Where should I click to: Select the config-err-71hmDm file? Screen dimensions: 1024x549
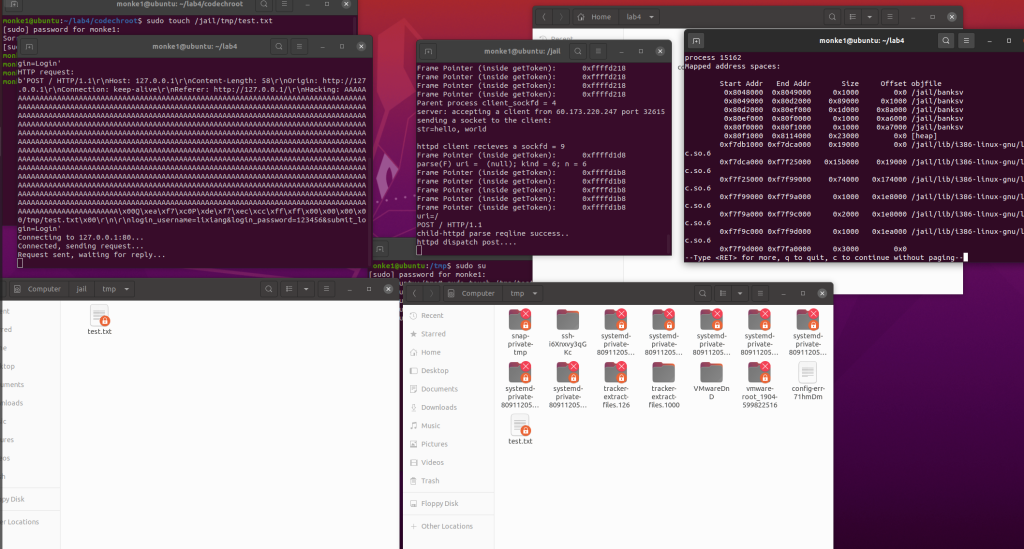point(809,379)
